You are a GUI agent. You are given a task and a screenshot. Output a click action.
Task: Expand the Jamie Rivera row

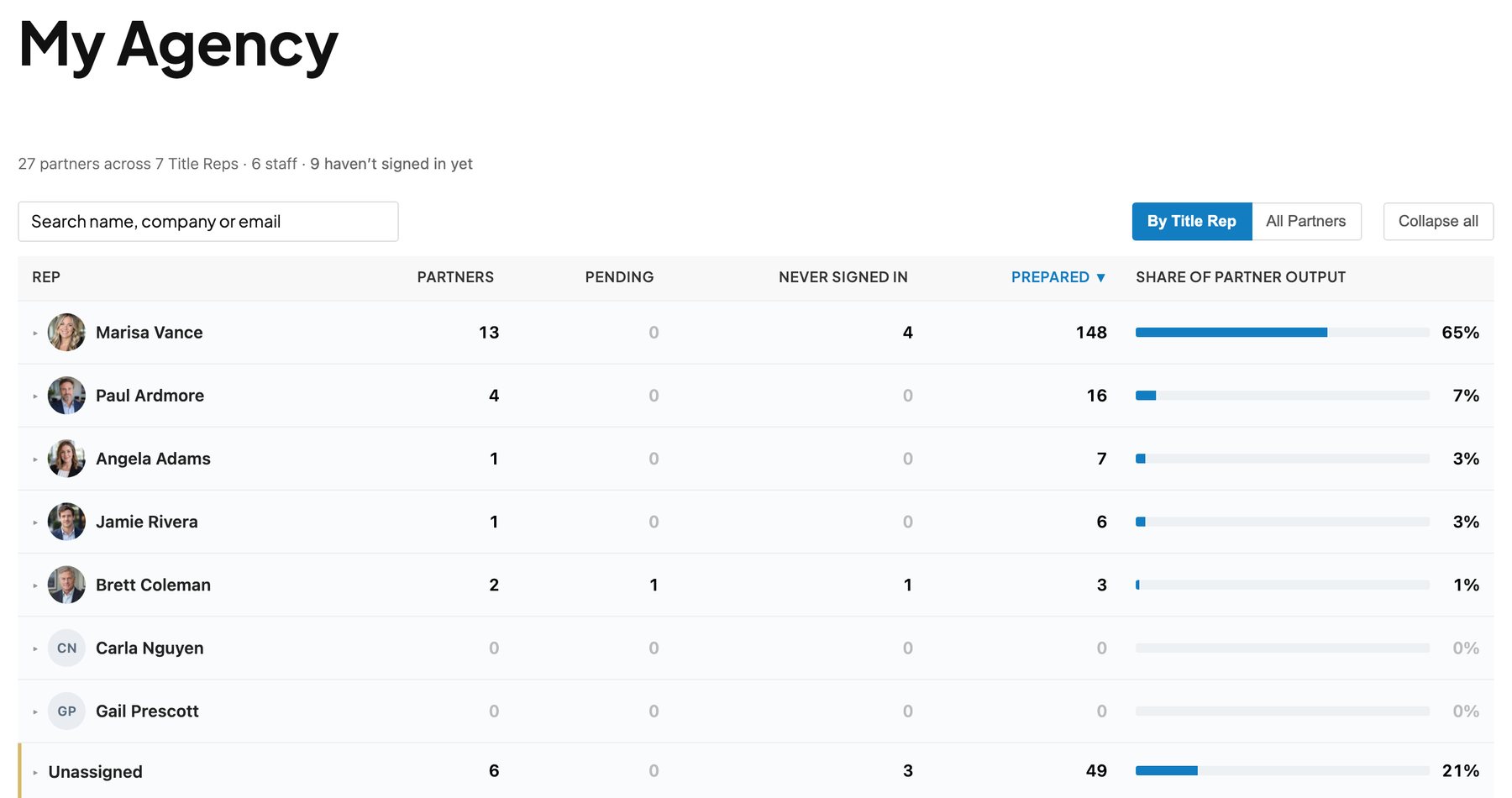(x=35, y=522)
